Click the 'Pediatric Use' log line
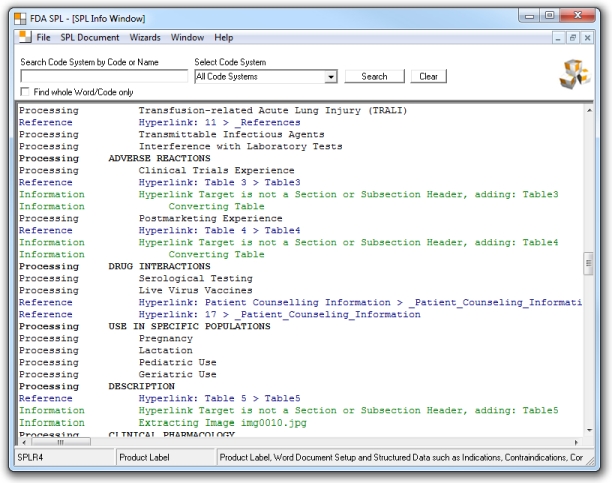This screenshot has width=612, height=483. (178, 362)
